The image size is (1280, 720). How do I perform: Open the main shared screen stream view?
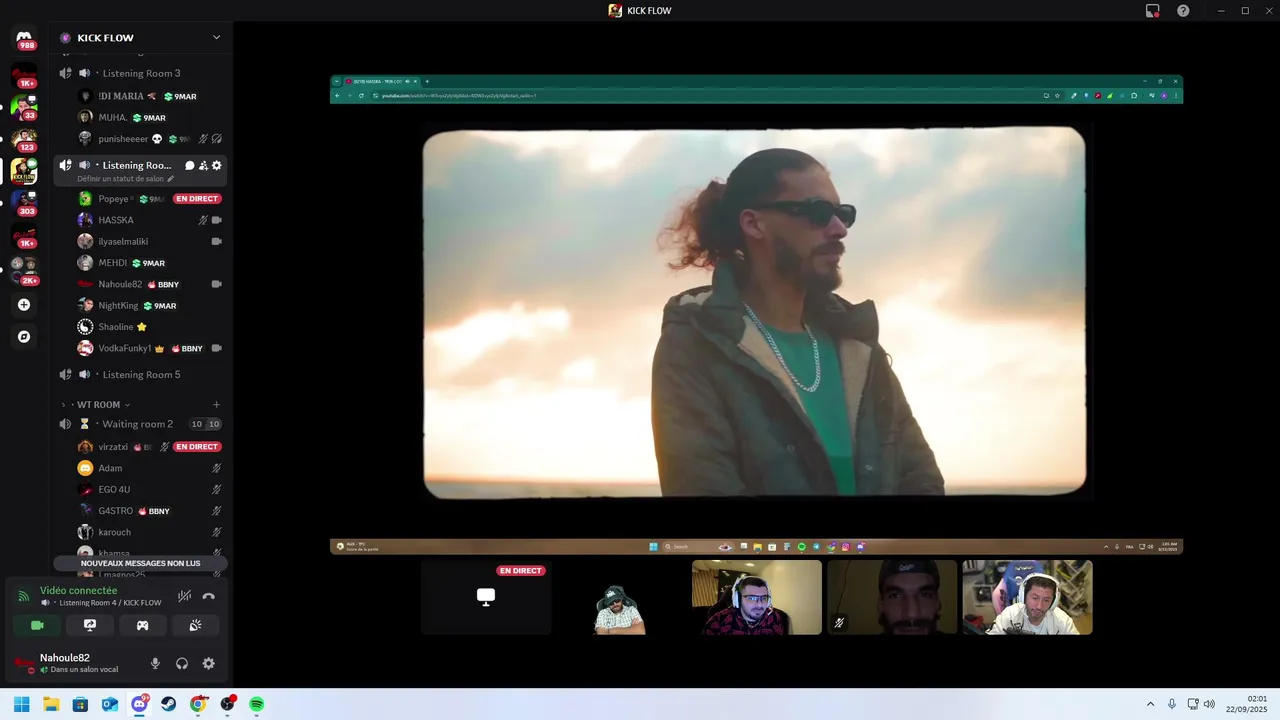click(x=756, y=314)
